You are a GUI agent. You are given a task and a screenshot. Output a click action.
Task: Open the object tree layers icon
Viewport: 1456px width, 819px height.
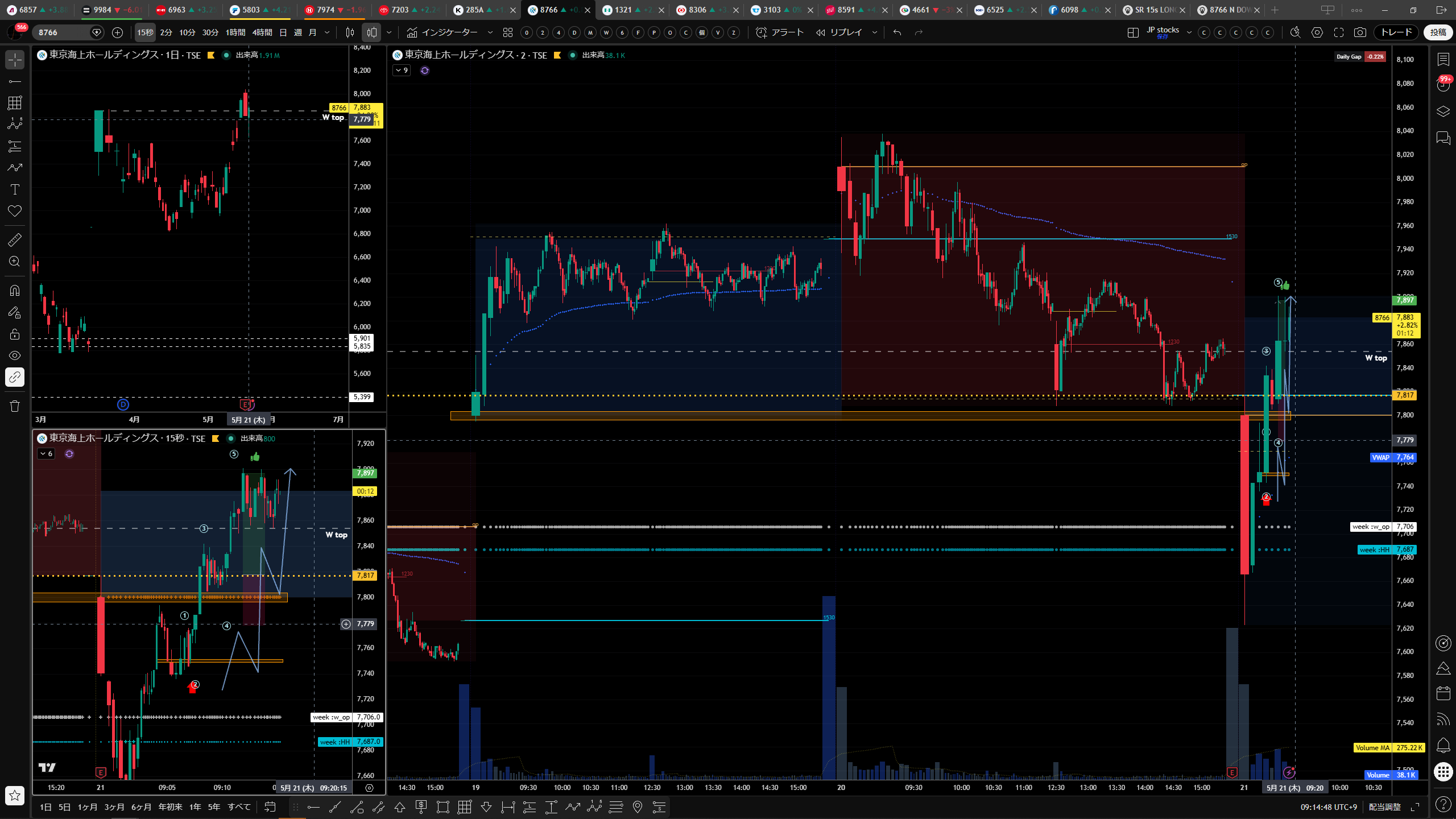(1443, 111)
